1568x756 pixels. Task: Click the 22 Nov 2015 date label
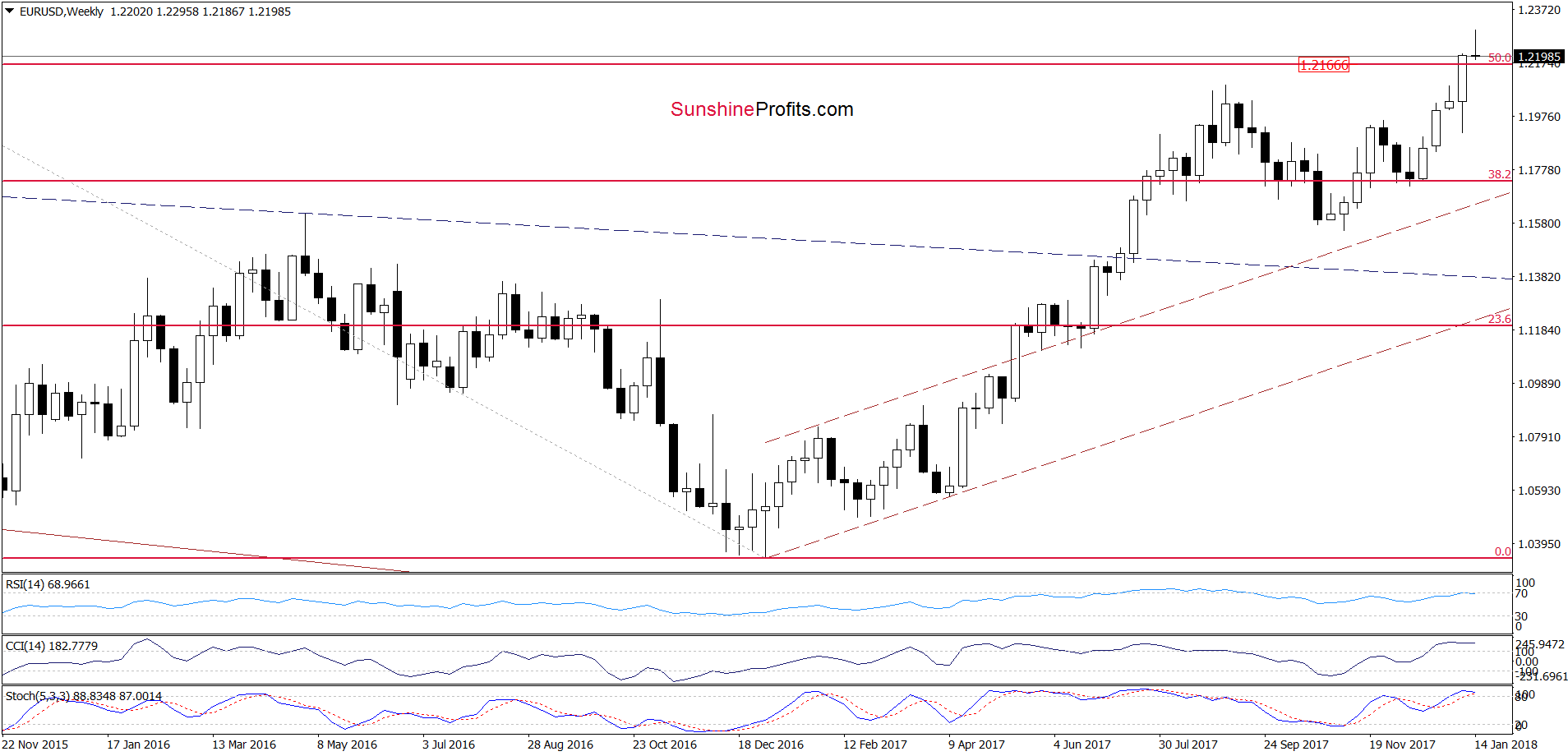point(35,744)
